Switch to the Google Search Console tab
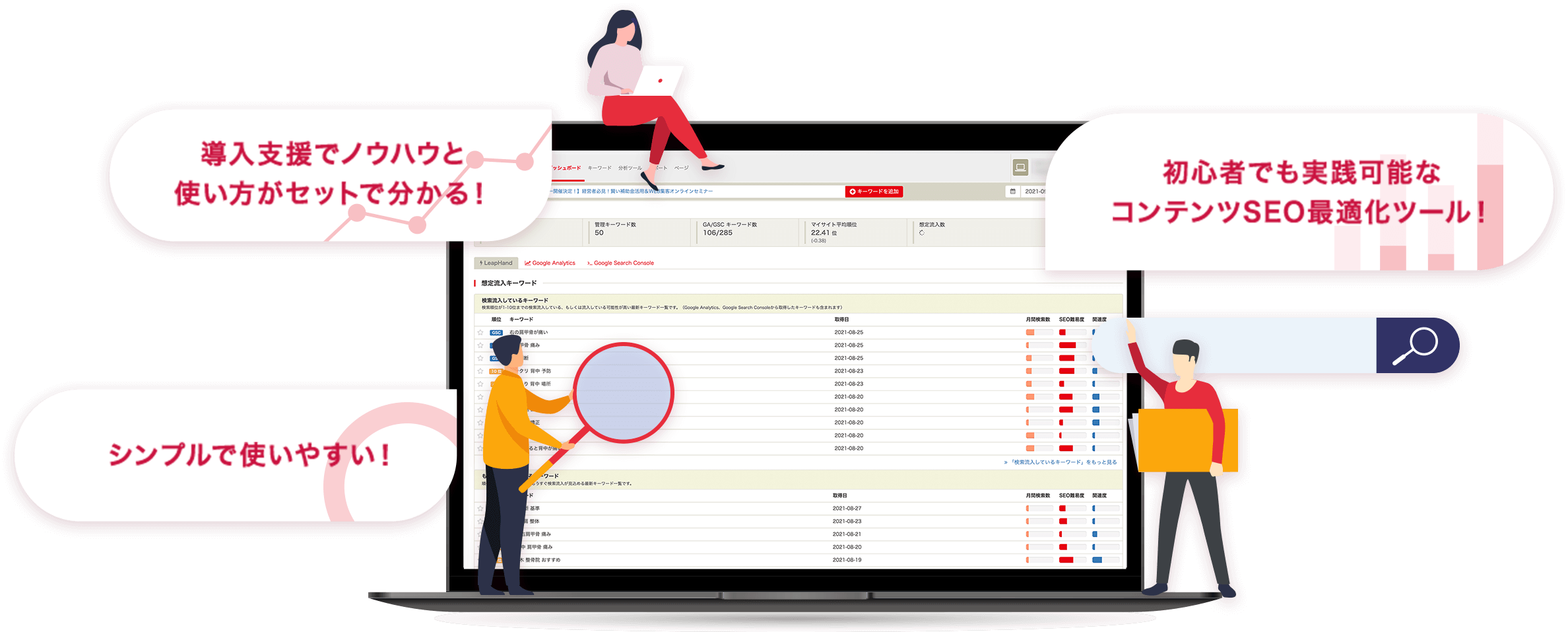This screenshot has height=632, width=1568. pos(620,263)
